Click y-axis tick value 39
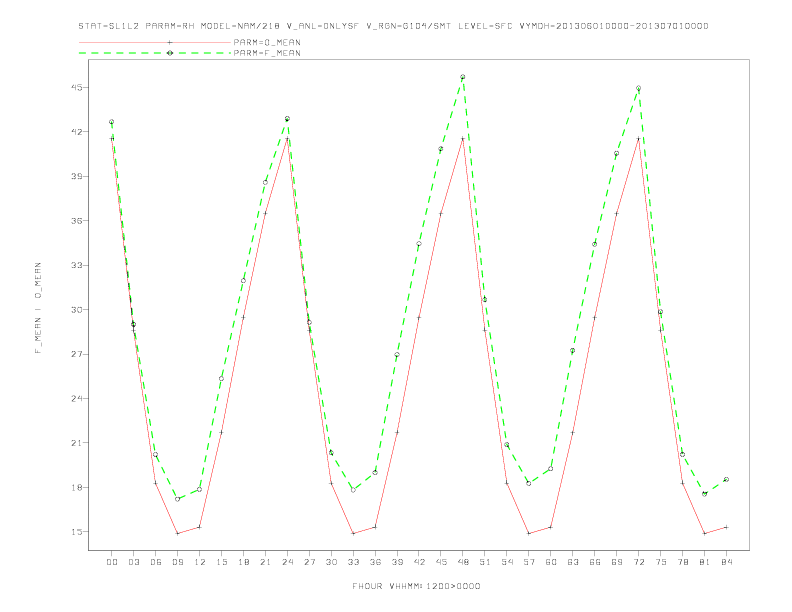This screenshot has height=612, width=792. pos(76,176)
